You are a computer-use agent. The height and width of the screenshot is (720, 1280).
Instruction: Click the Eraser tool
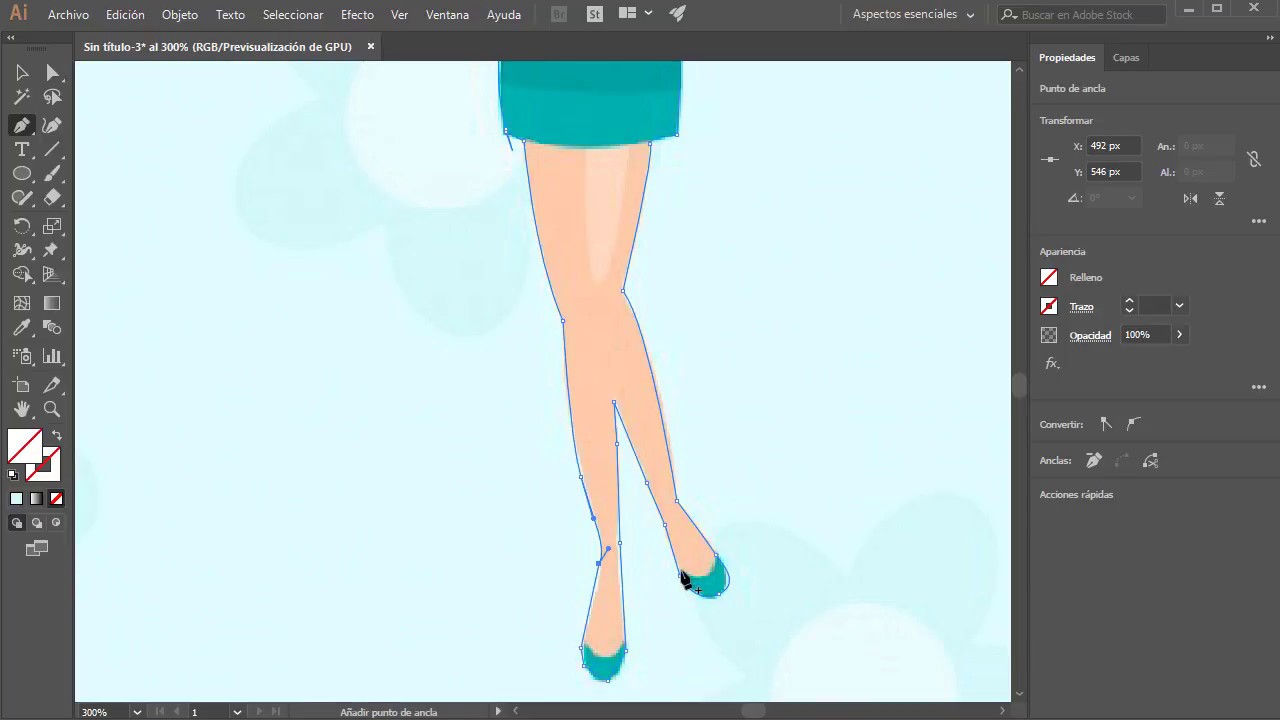[52, 198]
